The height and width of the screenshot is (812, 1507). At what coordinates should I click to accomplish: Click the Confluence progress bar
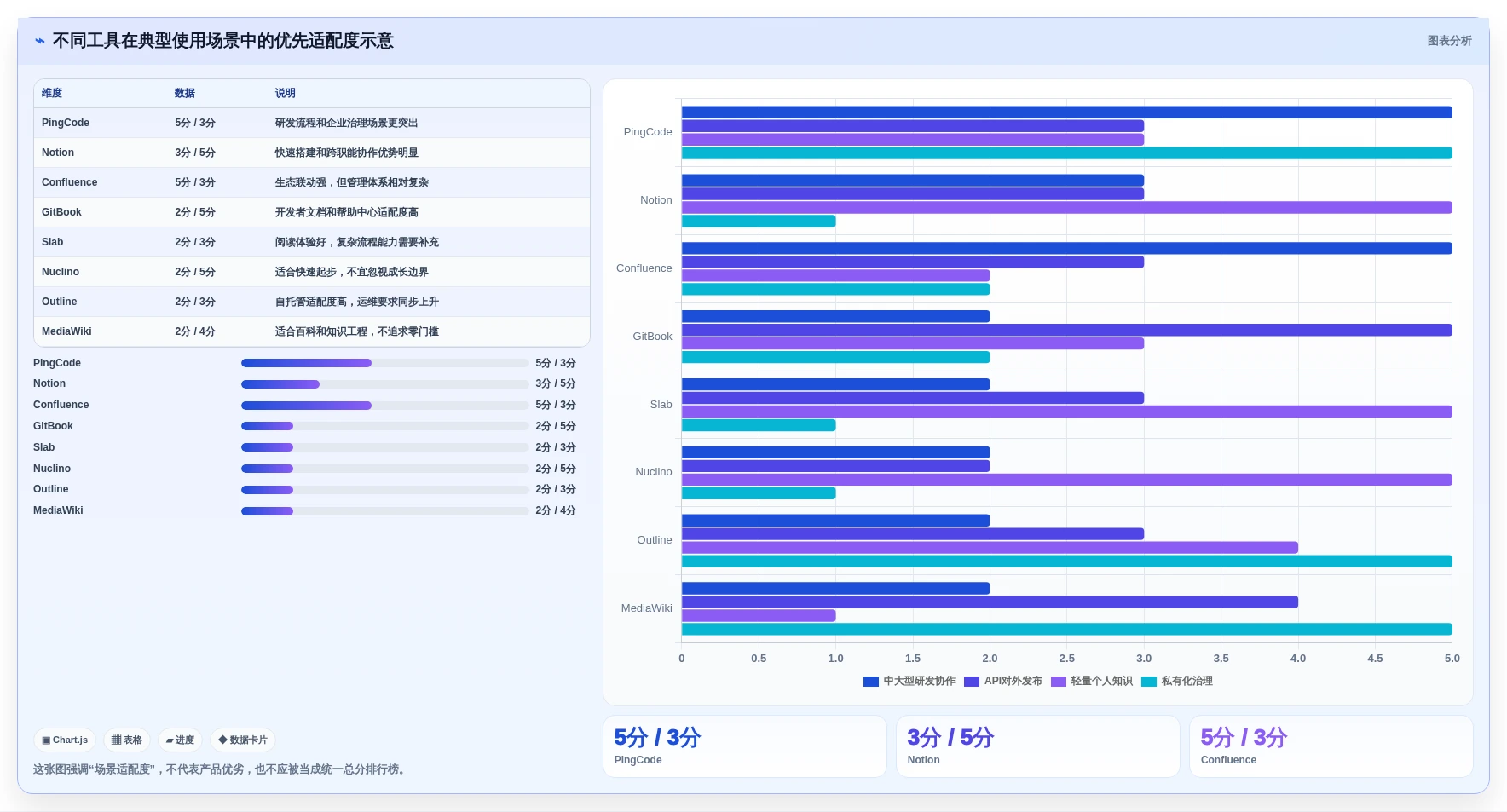(384, 406)
